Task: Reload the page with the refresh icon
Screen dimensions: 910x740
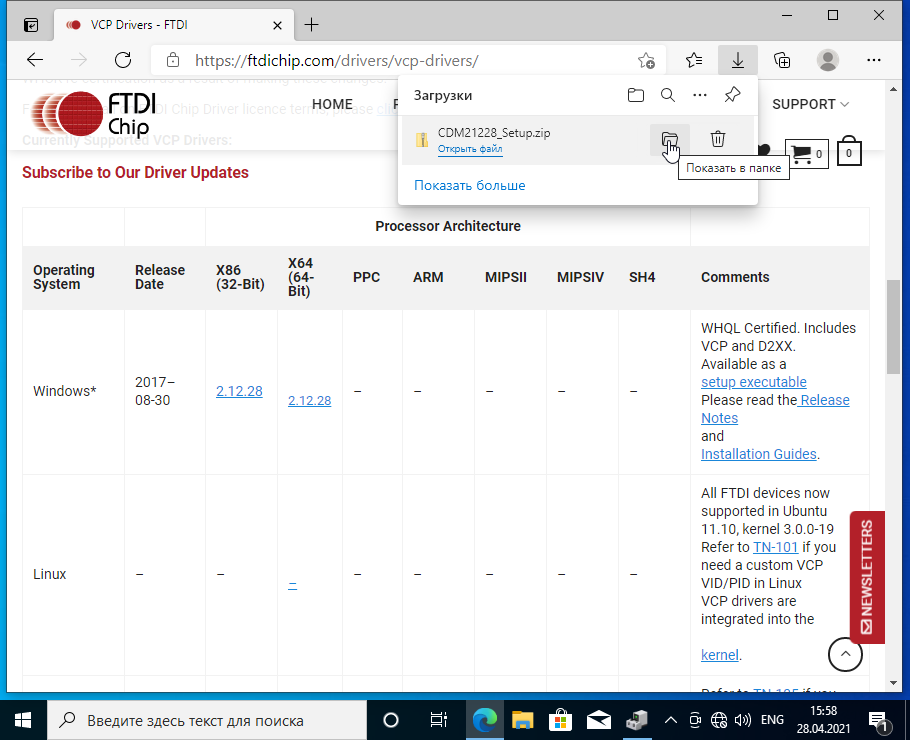Action: point(123,60)
